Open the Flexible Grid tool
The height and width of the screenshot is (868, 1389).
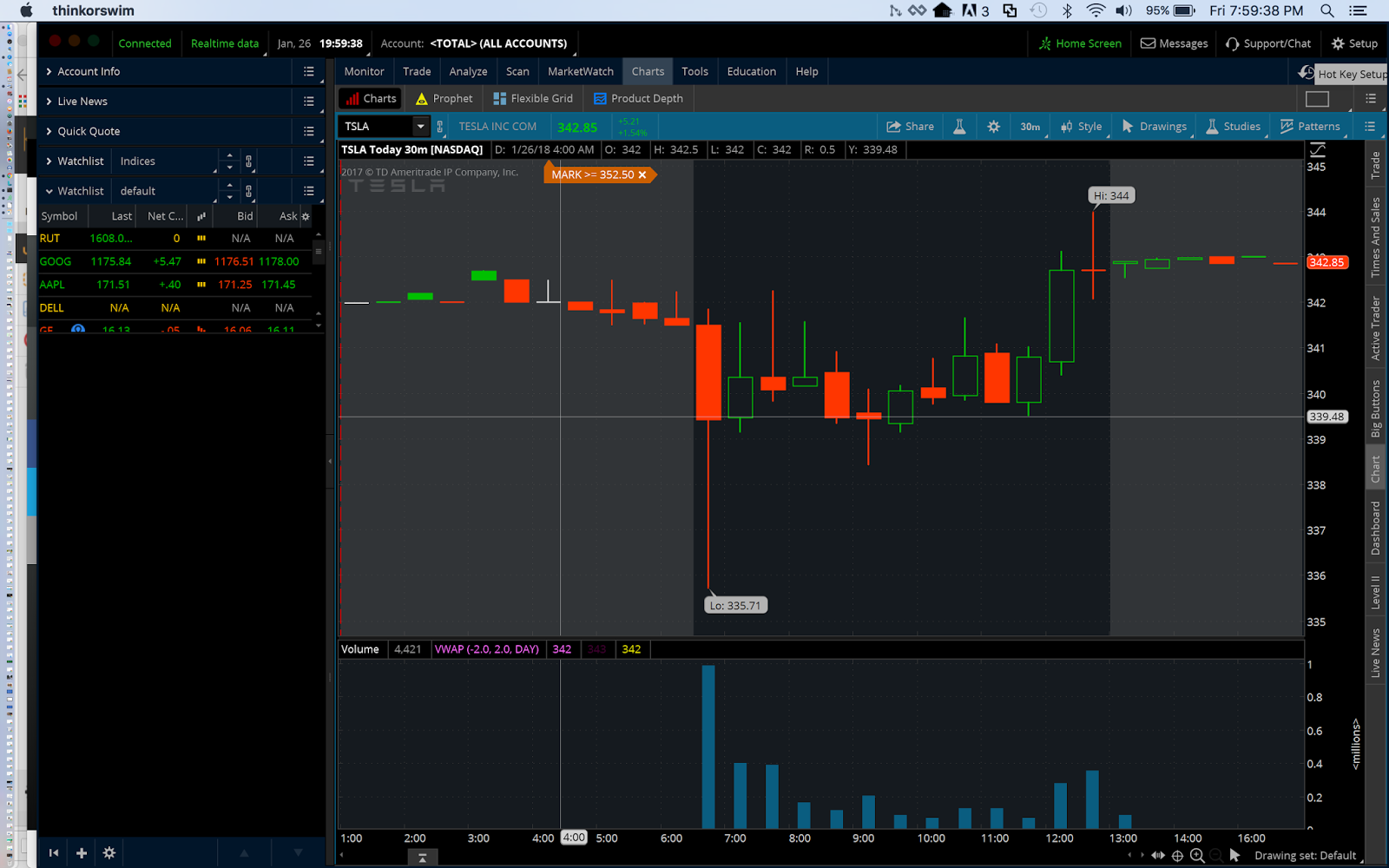(532, 98)
